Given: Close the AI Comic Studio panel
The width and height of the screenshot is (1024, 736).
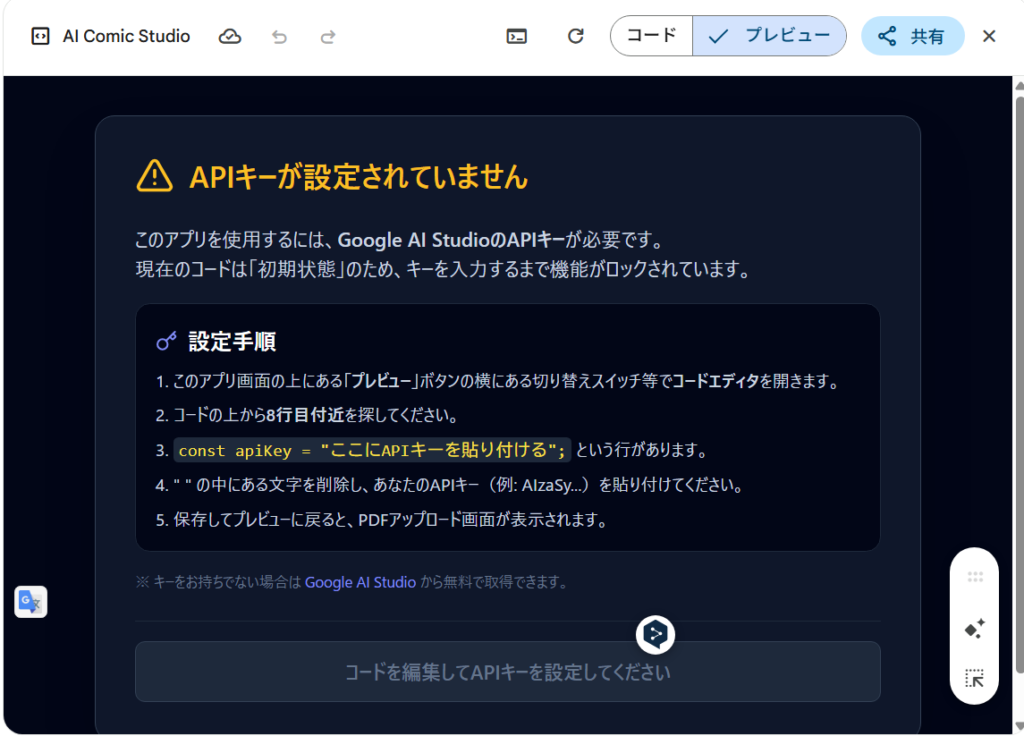Looking at the screenshot, I should point(989,36).
